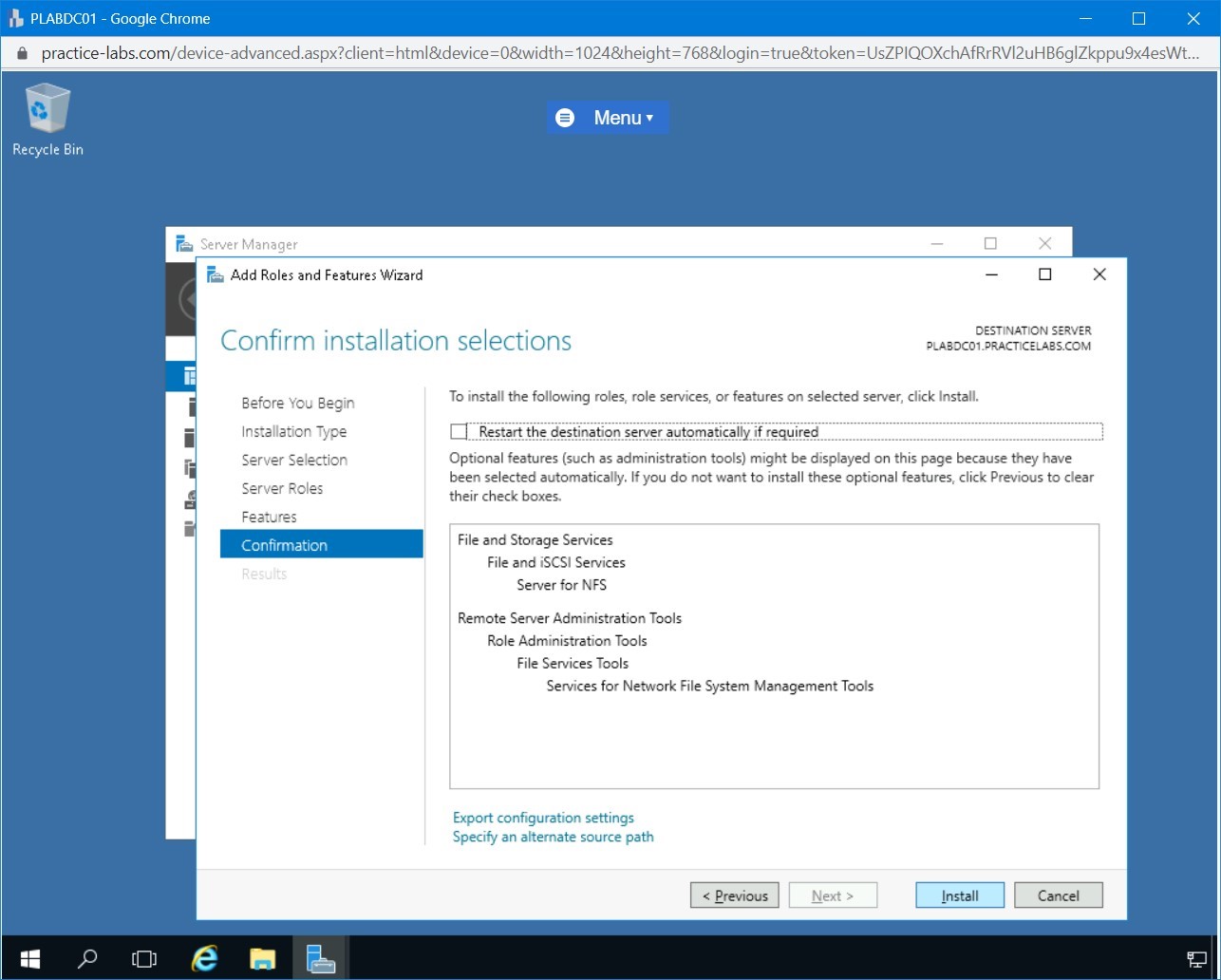Screen dimensions: 1221x980
Task: Open the Windows Start menu
Action: click(29, 958)
